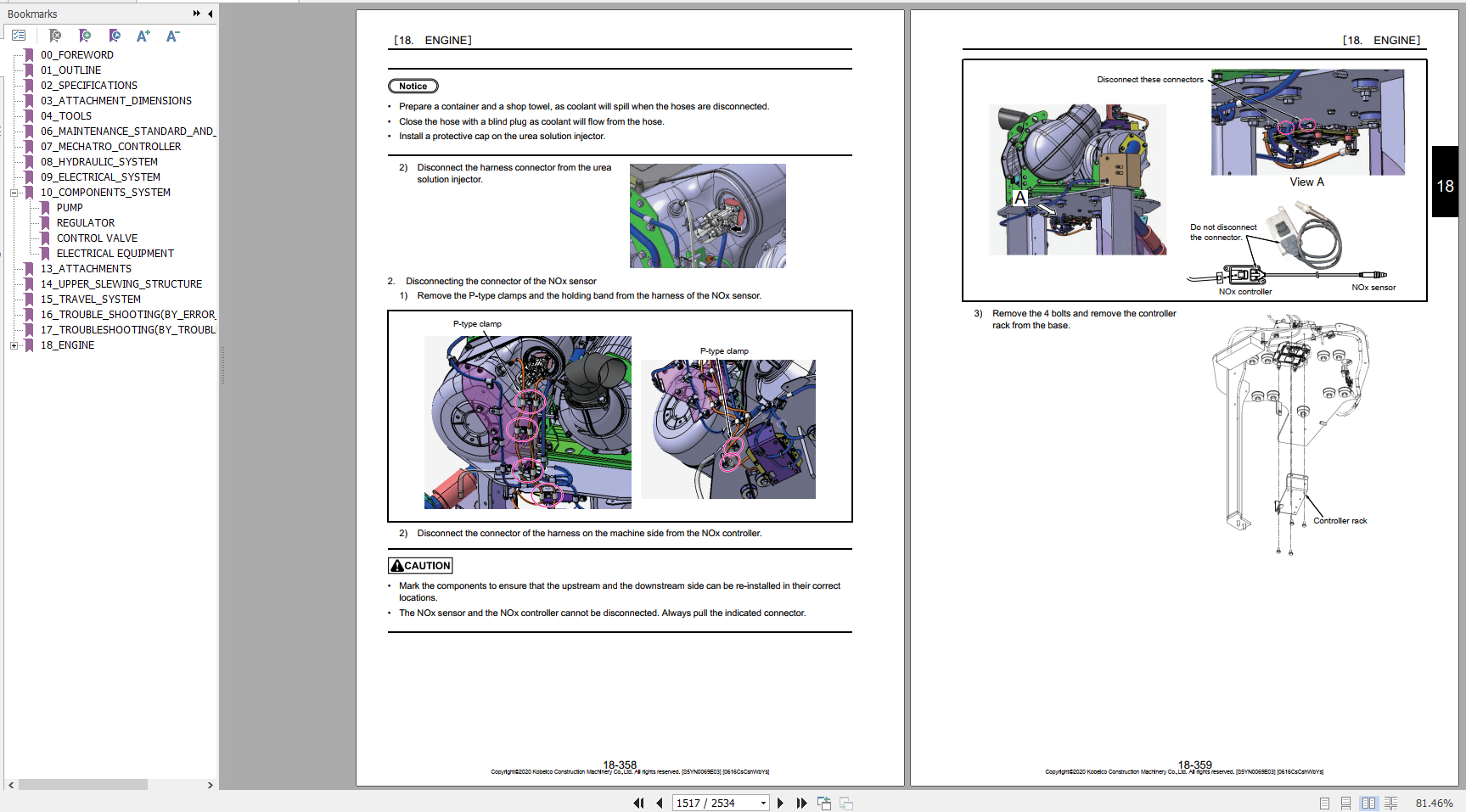Viewport: 1466px width, 812px height.
Task: Open the 13_ATTACHMENTS bookmark
Action: click(86, 269)
